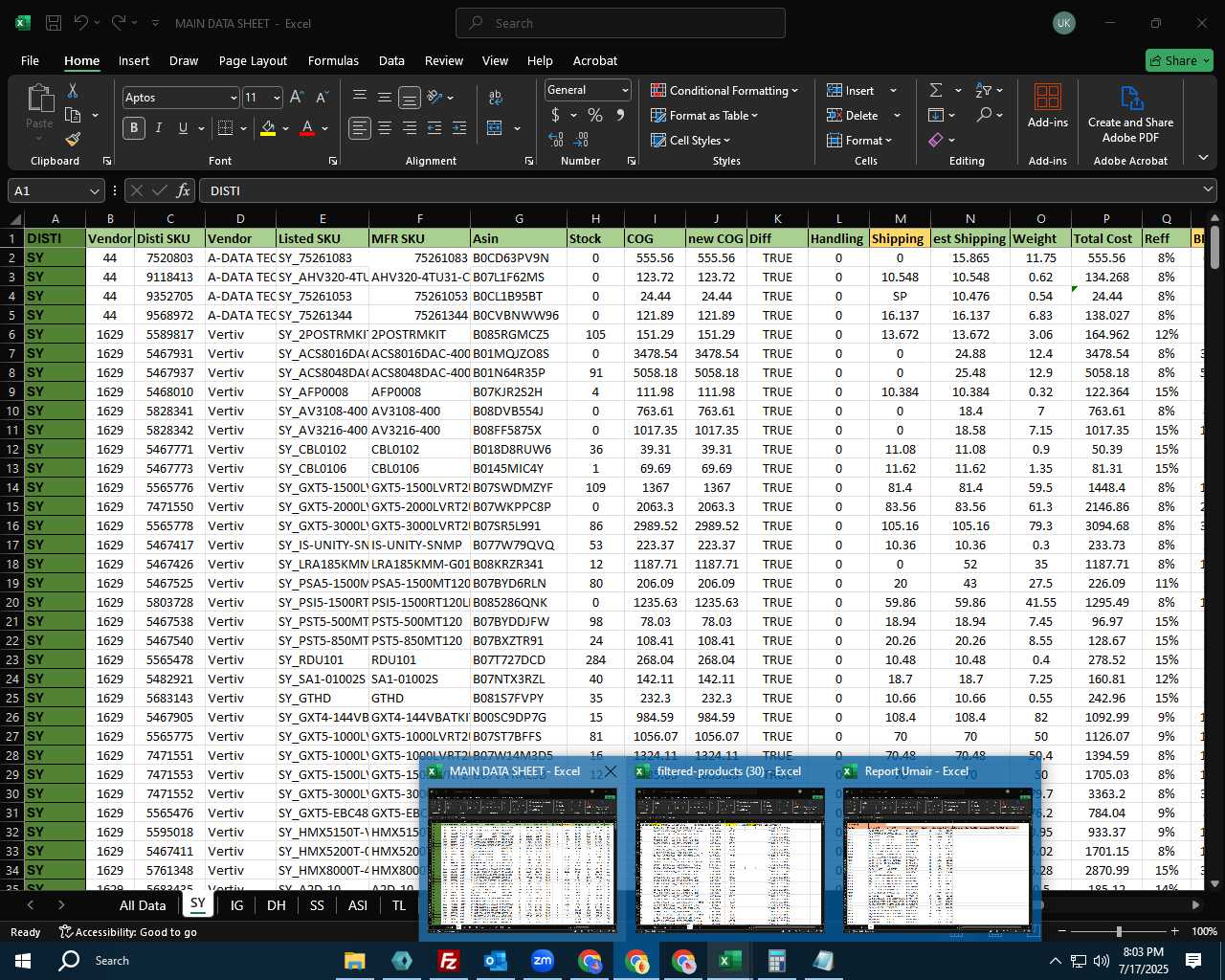Click the Merge & Center icon
Viewport: 1225px width, 980px height.
(495, 128)
